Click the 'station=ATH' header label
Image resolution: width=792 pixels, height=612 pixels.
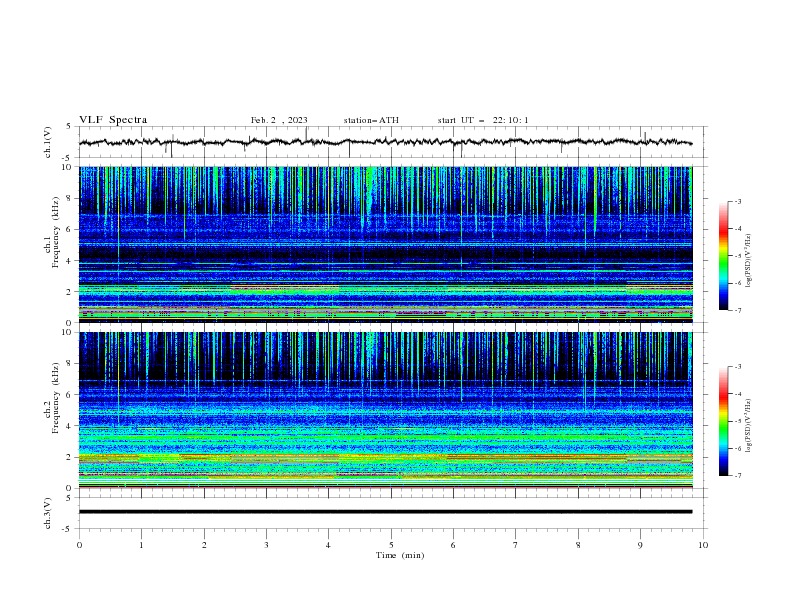point(371,120)
